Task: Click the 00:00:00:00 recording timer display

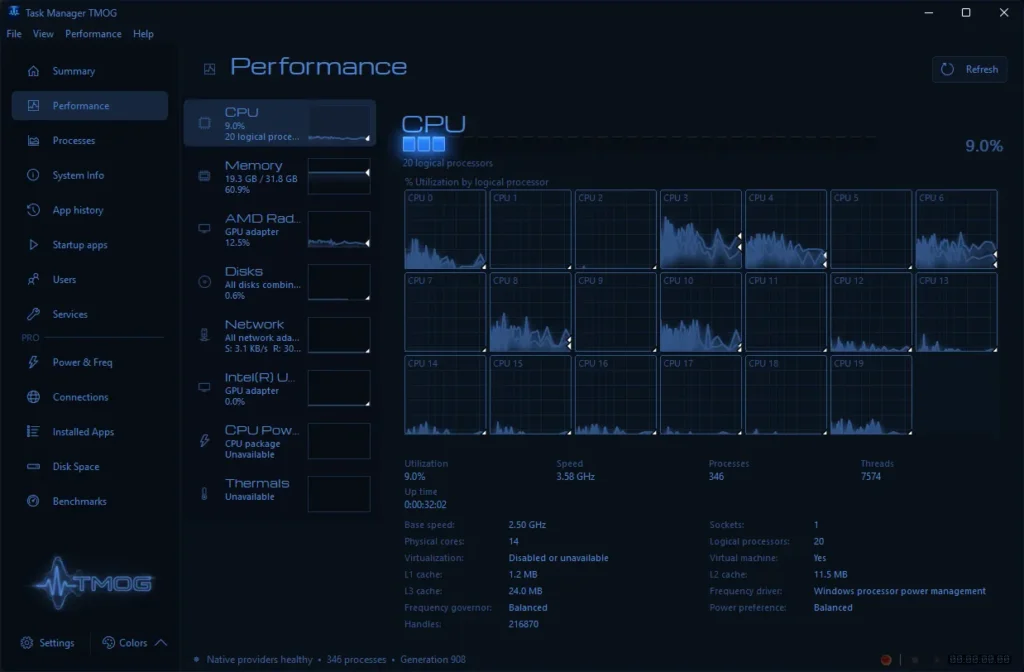Action: click(x=979, y=660)
